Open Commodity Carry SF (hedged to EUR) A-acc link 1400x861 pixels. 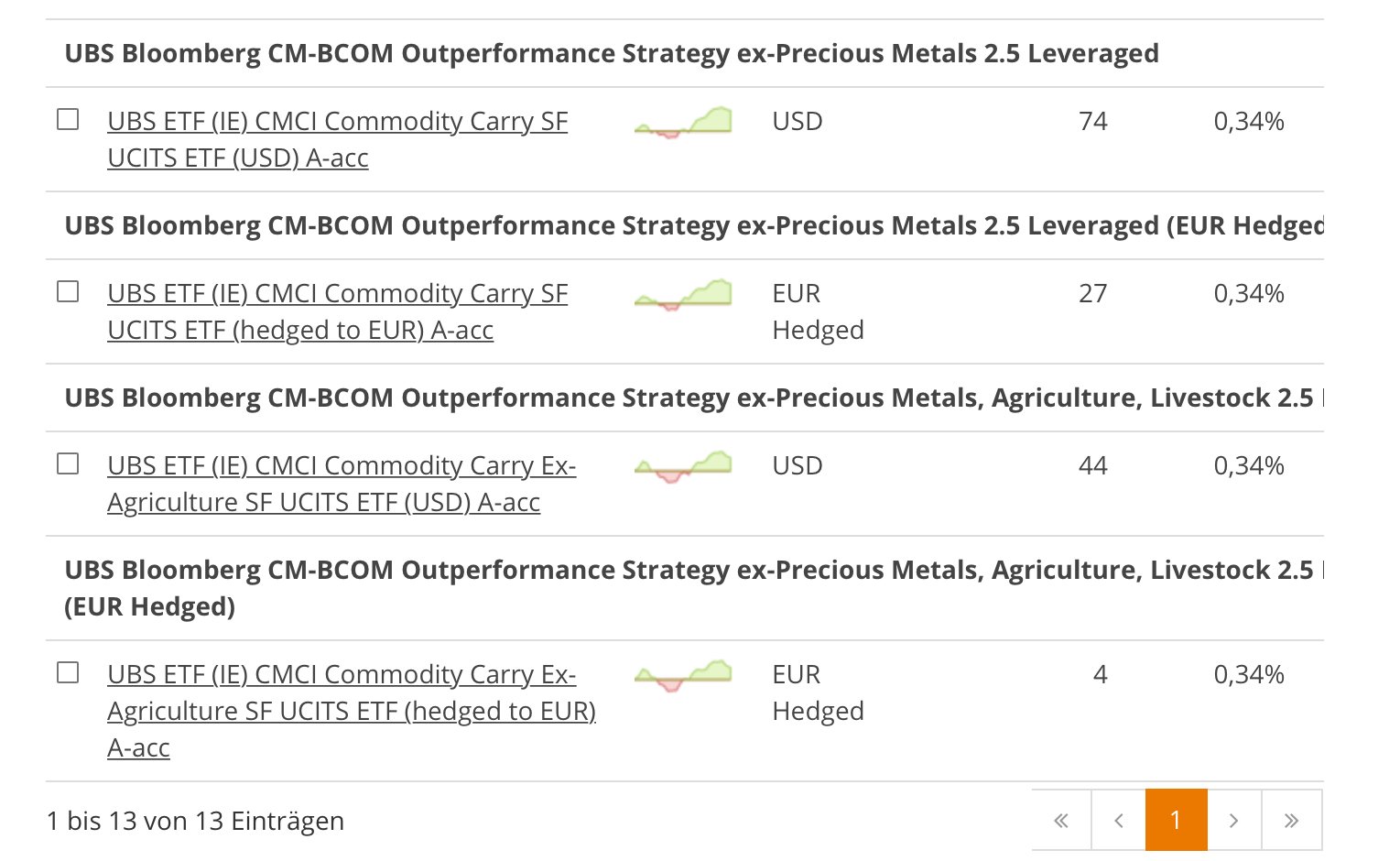tap(338, 311)
